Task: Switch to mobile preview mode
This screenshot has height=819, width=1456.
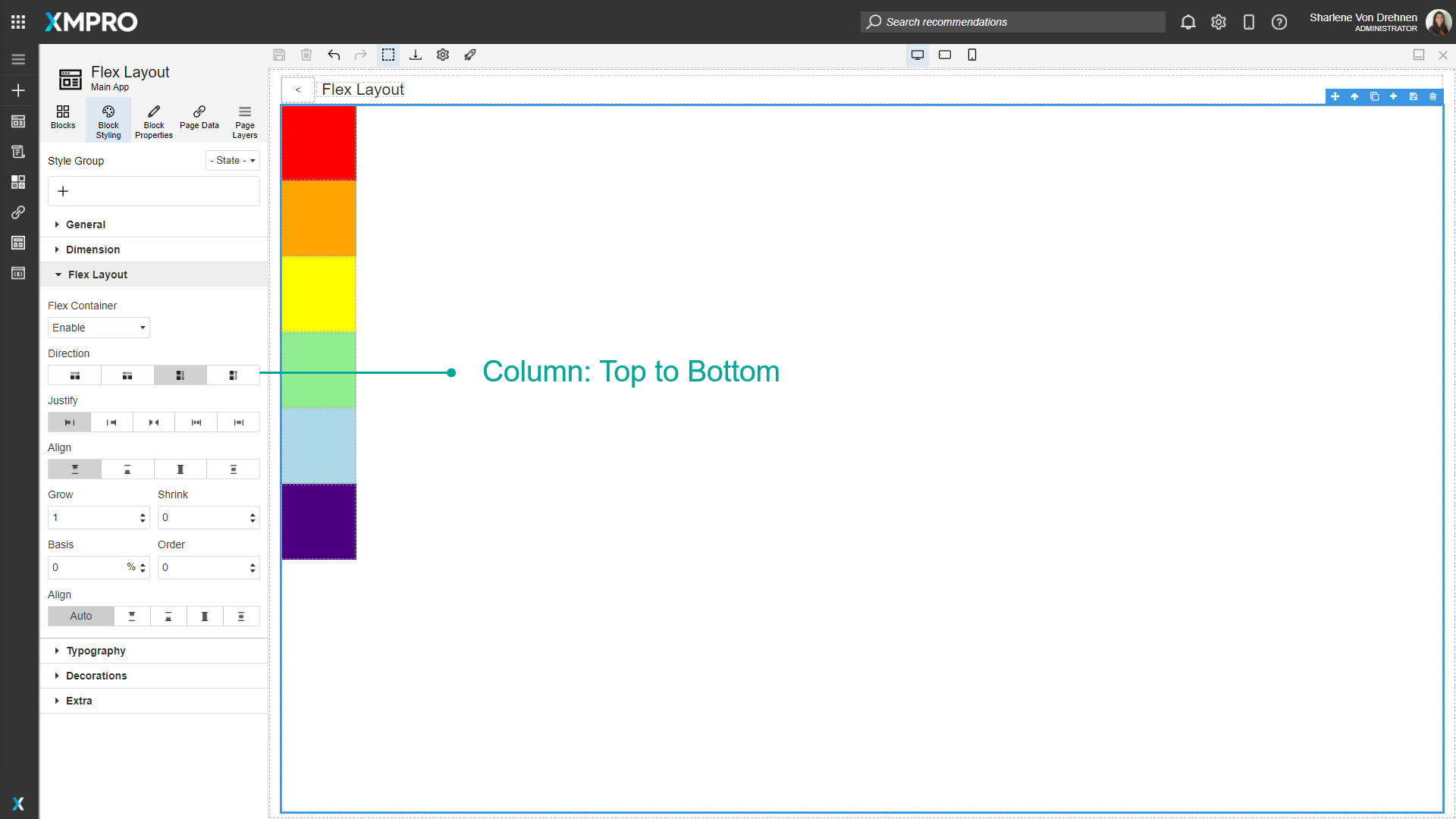Action: pos(972,55)
